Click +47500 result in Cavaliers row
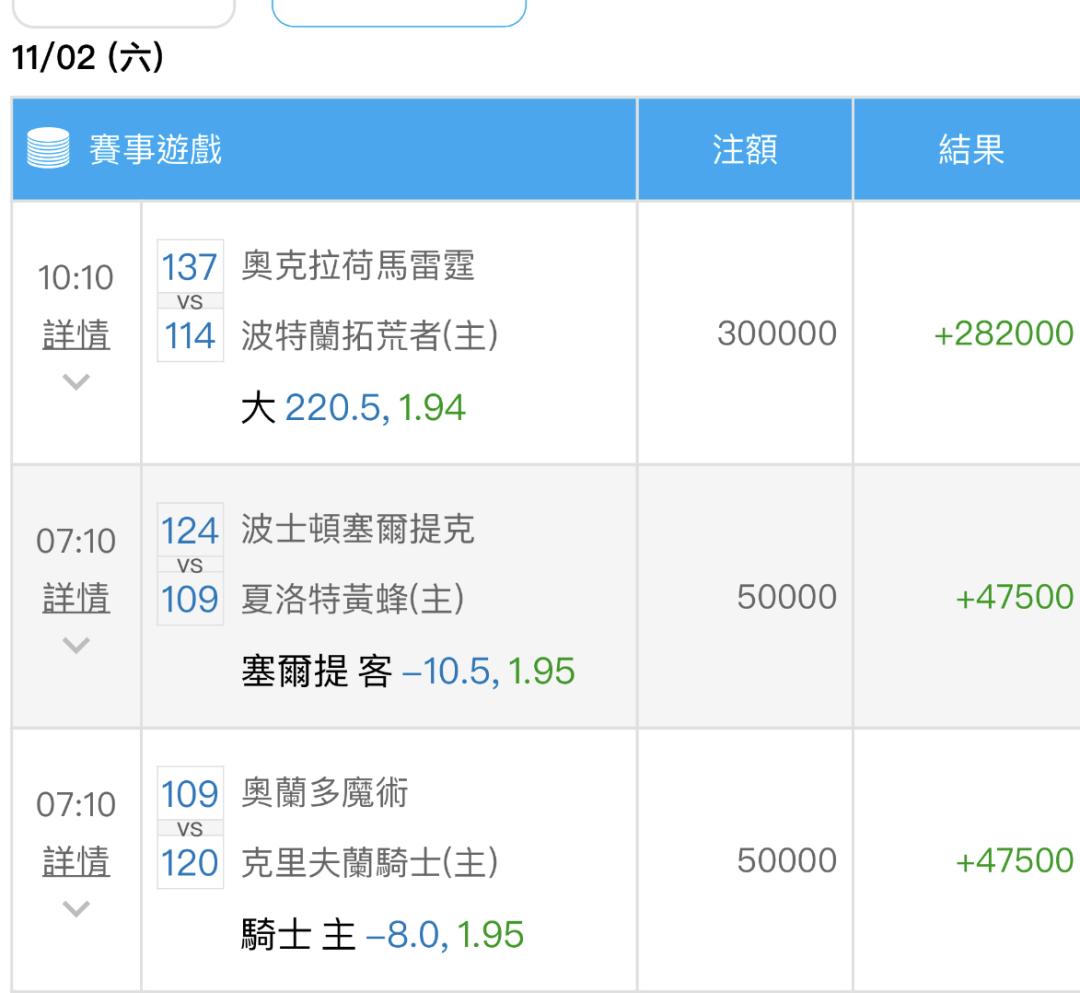The height and width of the screenshot is (993, 1080). point(1014,861)
